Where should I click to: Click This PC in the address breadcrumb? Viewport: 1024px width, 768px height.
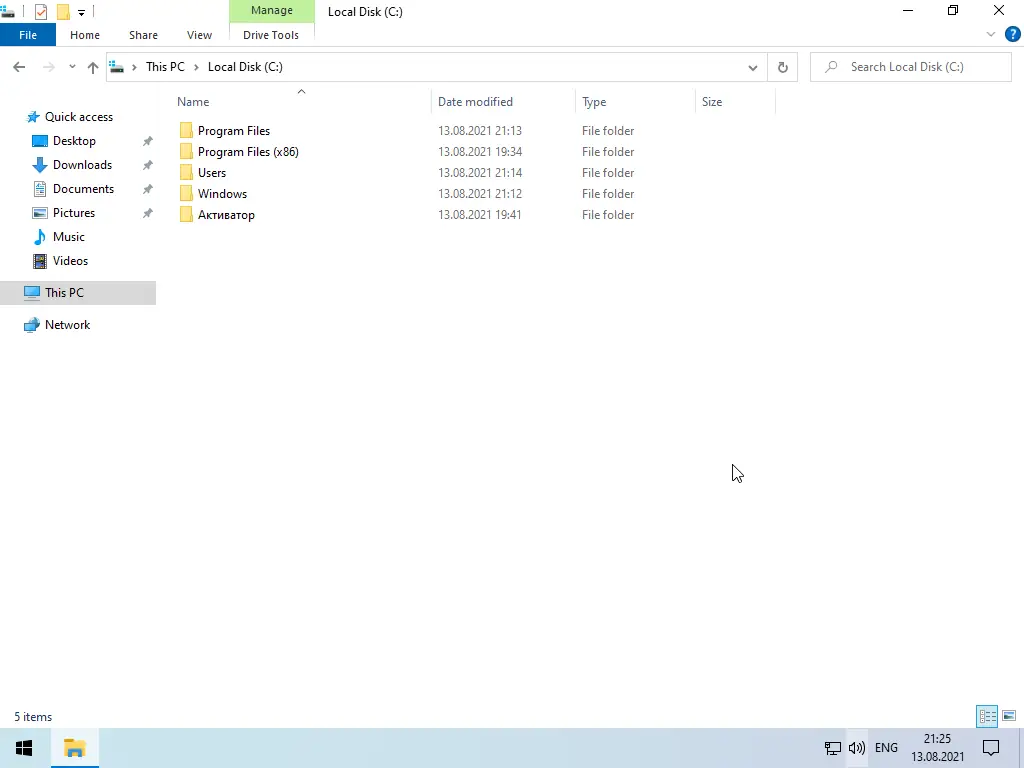165,67
